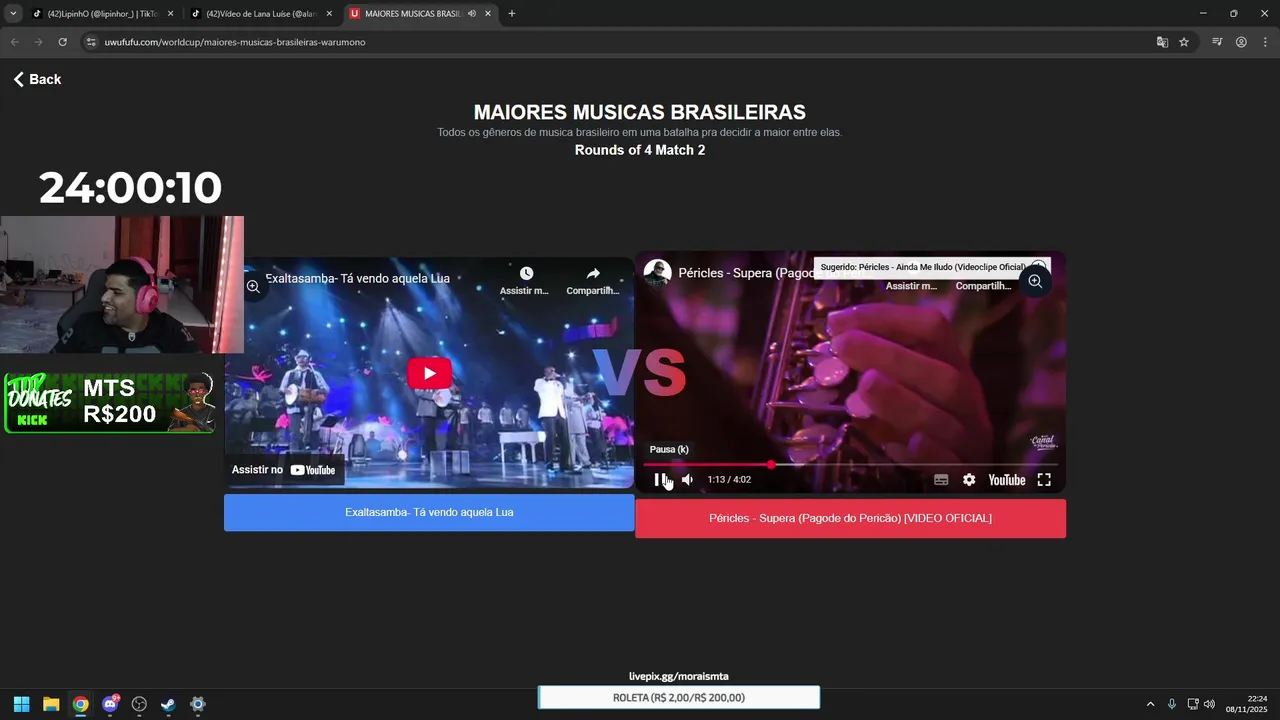Close the MAIORES MUSICAS tab
The width and height of the screenshot is (1280, 720).
point(488,14)
